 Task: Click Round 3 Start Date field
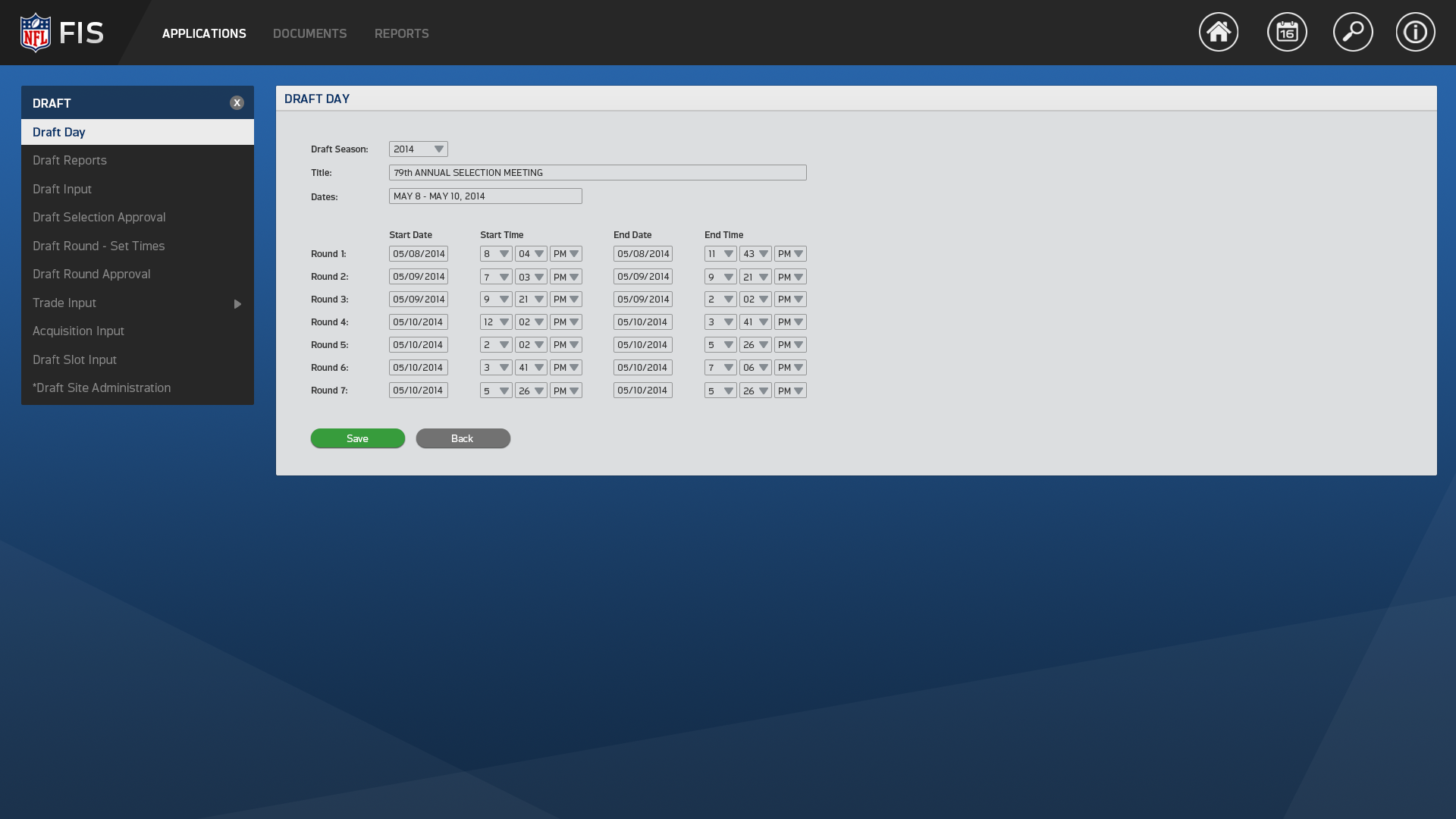pyautogui.click(x=419, y=300)
